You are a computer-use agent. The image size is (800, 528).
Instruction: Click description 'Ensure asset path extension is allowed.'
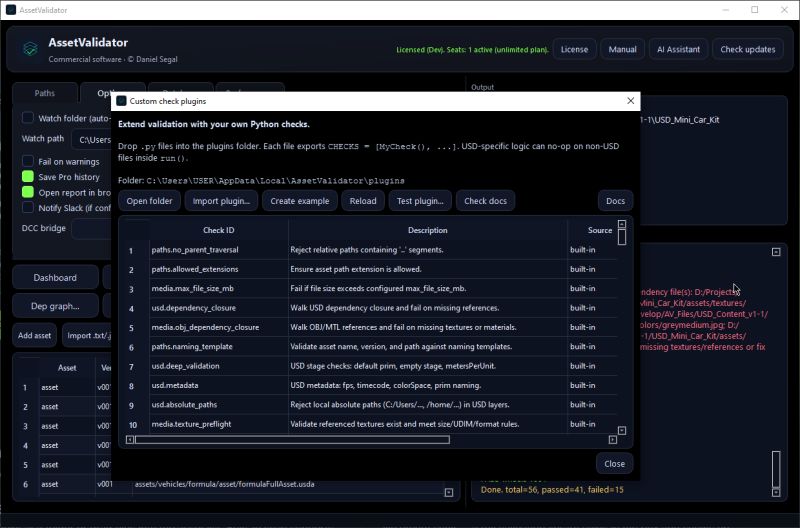click(356, 269)
